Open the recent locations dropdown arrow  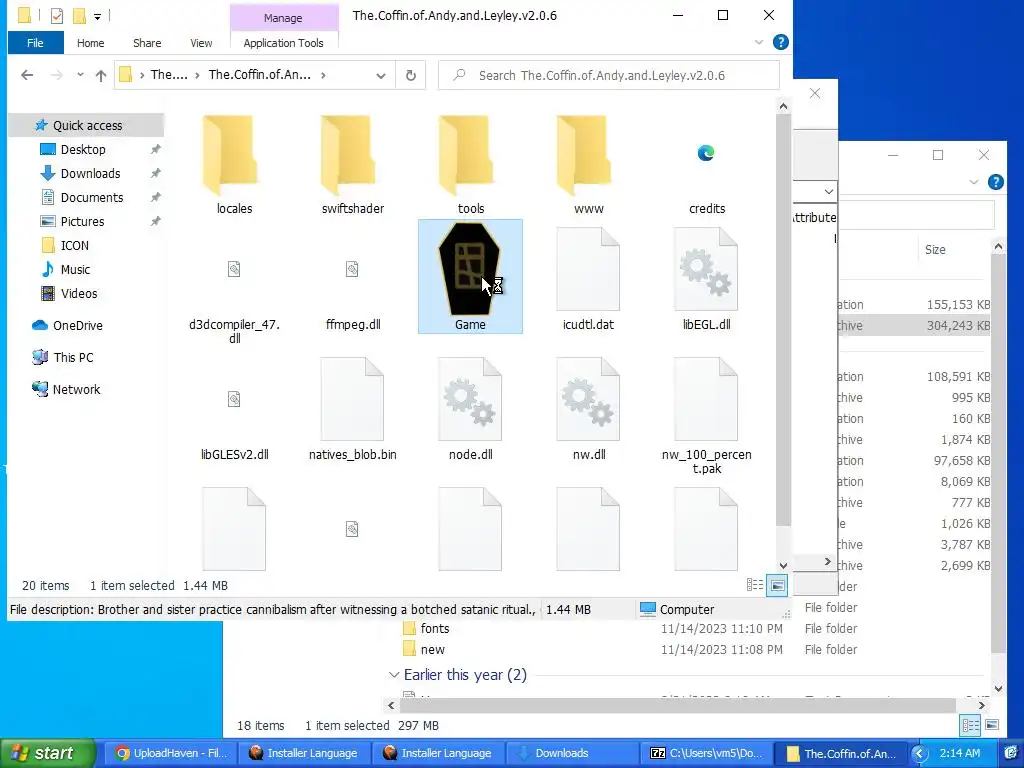click(x=80, y=75)
